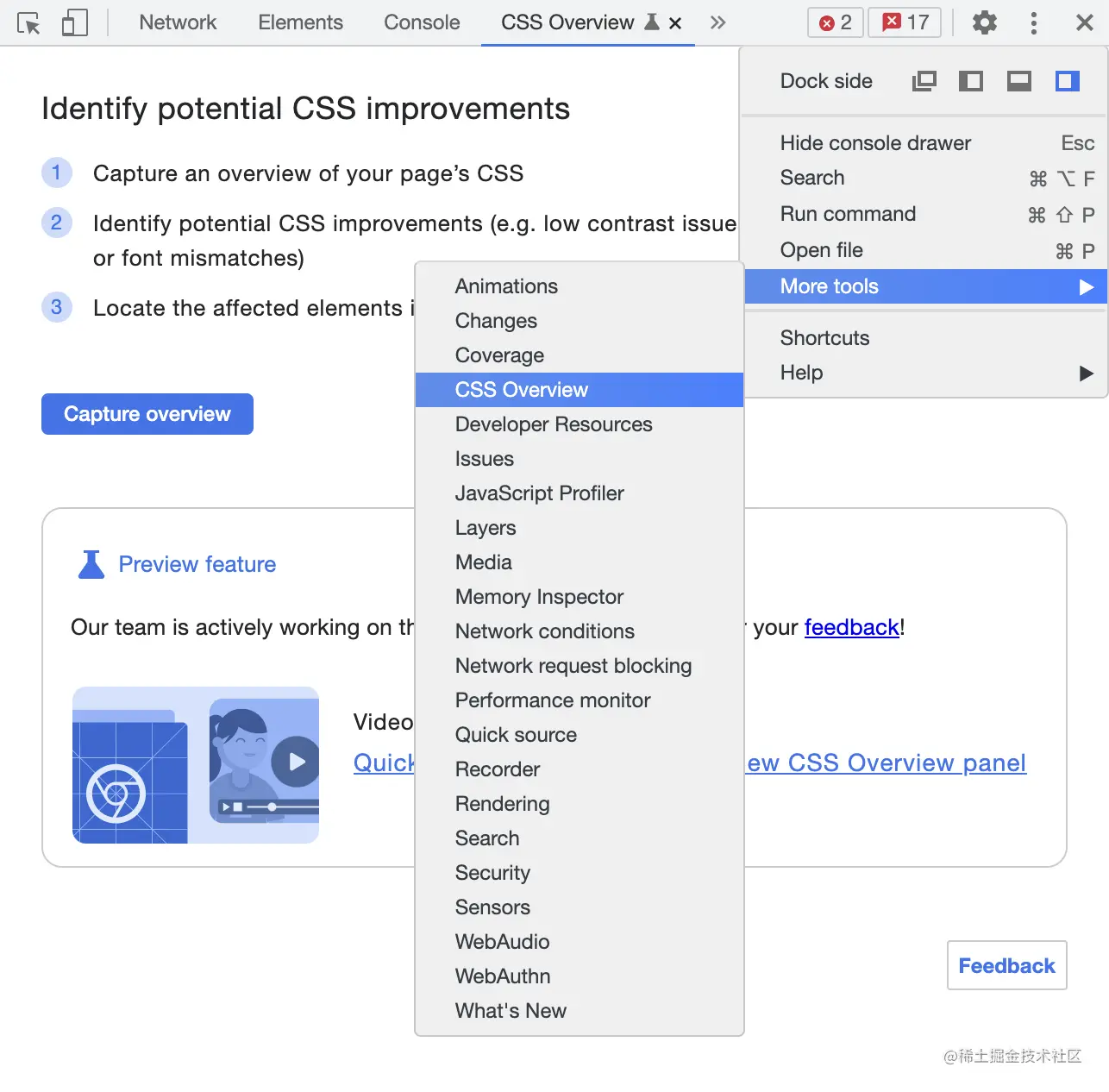This screenshot has width=1109, height=1092.
Task: Open Animations tool
Action: tap(579, 286)
